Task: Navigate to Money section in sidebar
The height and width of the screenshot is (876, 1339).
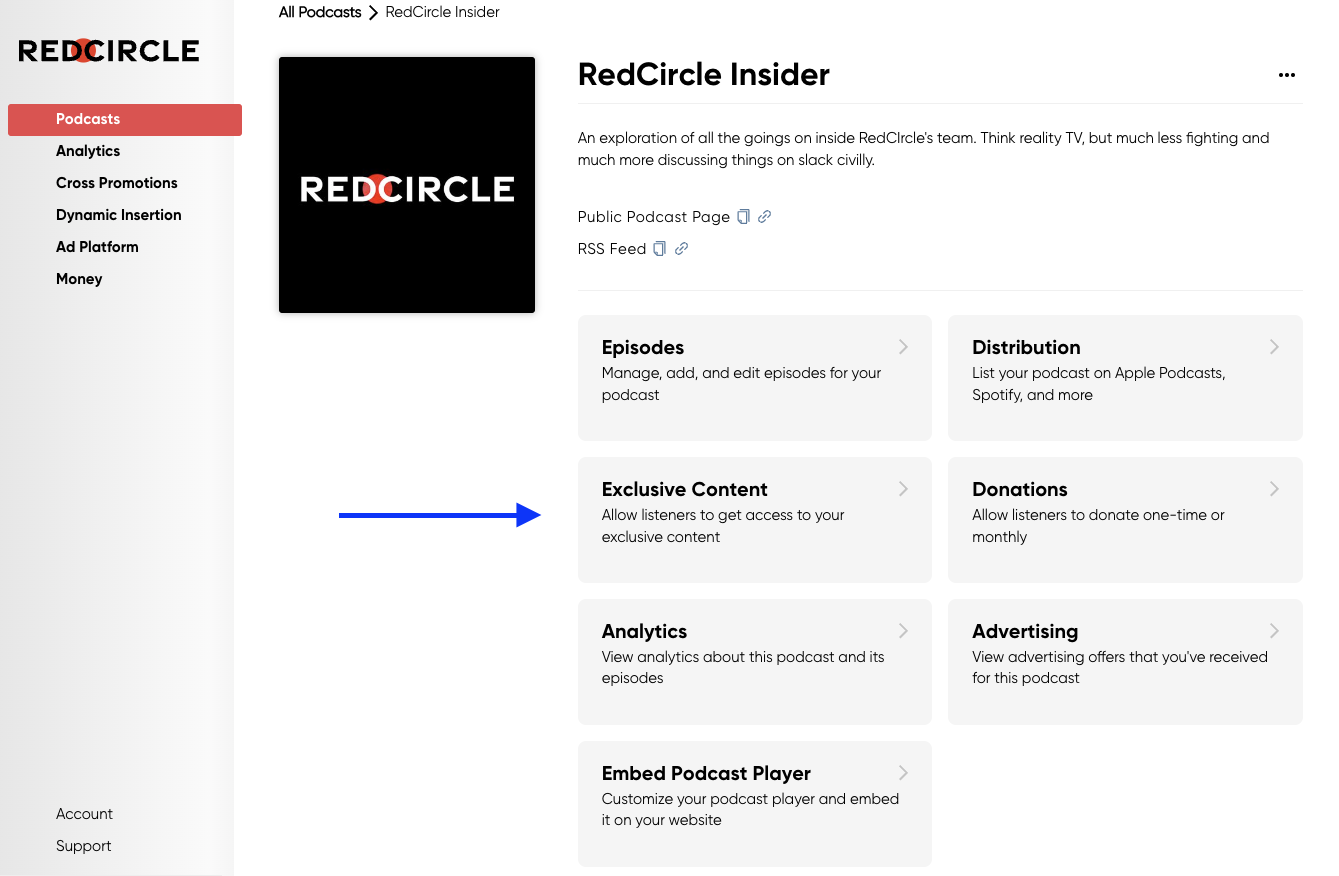Action: click(x=79, y=279)
